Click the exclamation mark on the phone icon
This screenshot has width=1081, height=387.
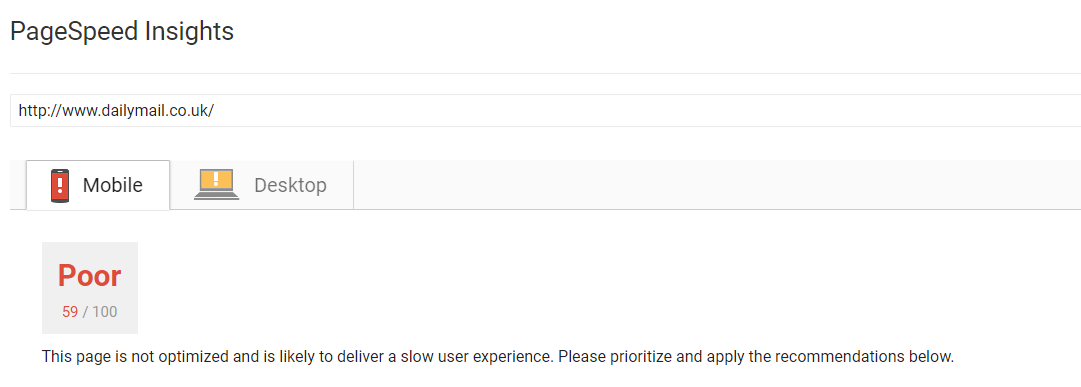click(x=61, y=184)
